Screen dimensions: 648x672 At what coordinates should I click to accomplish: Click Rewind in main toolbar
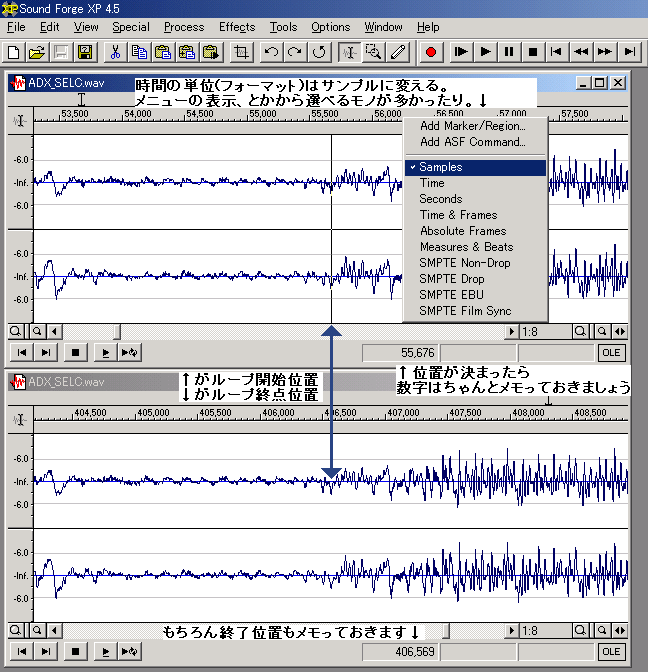click(x=581, y=52)
